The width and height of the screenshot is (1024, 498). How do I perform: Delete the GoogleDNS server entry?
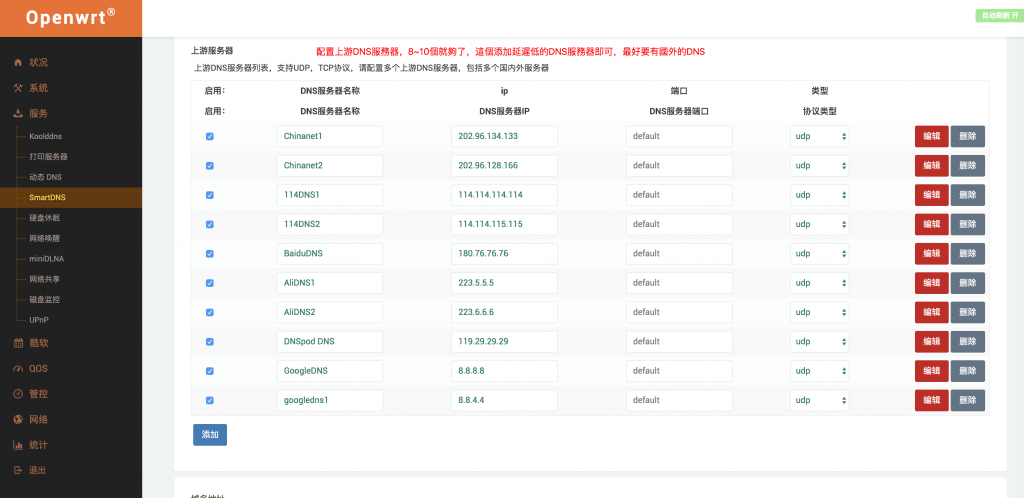click(x=967, y=371)
